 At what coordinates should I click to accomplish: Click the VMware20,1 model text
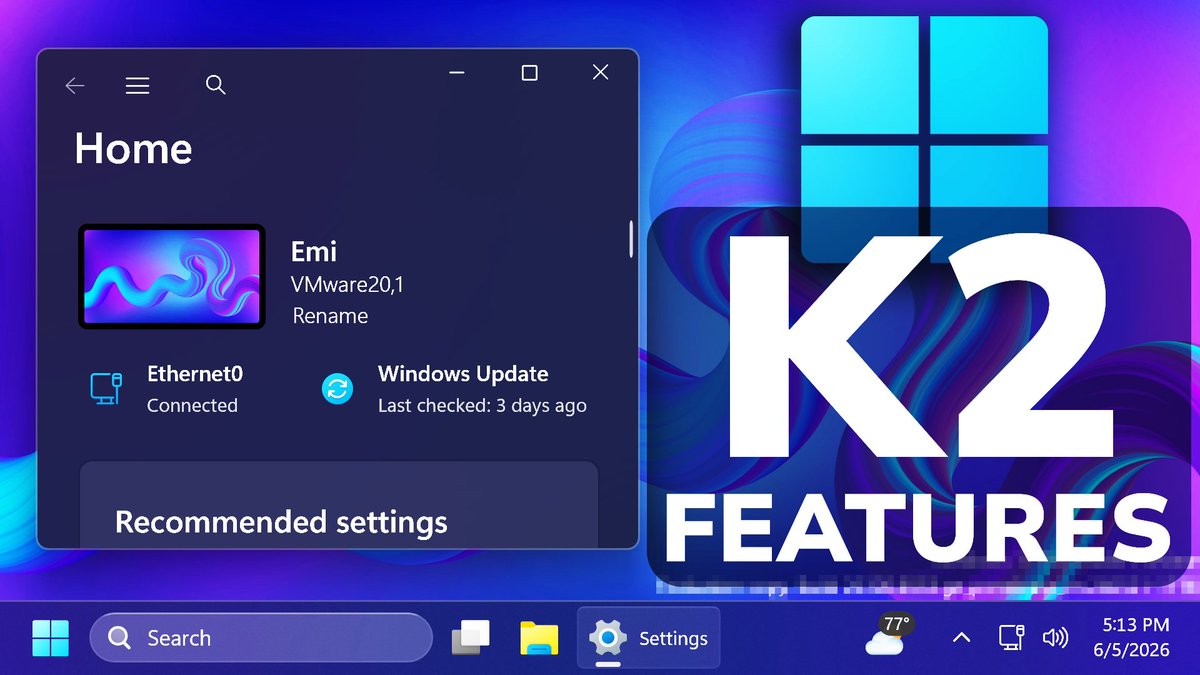click(x=347, y=284)
